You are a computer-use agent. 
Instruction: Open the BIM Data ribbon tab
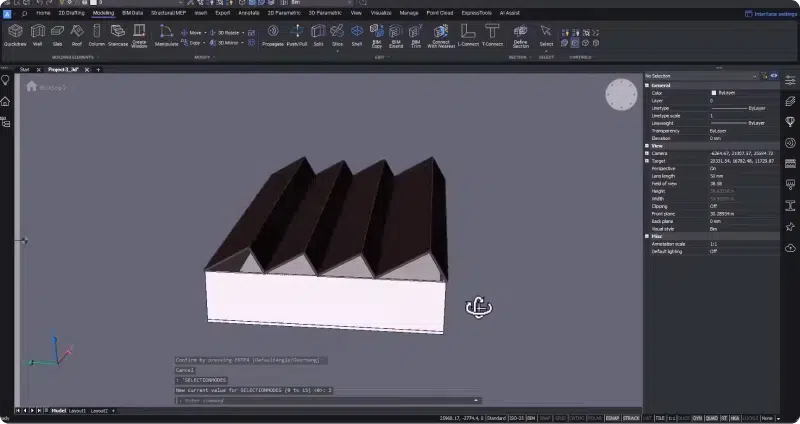(x=132, y=13)
